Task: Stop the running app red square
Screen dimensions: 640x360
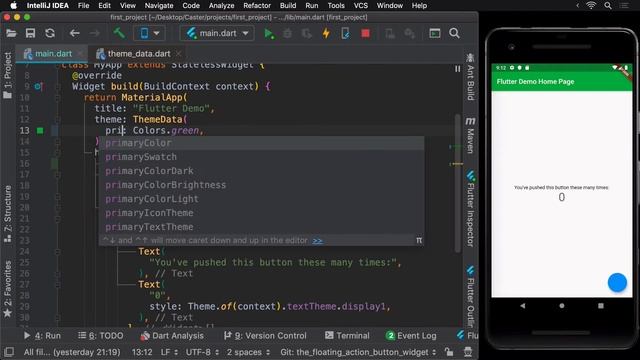Action: [x=365, y=33]
